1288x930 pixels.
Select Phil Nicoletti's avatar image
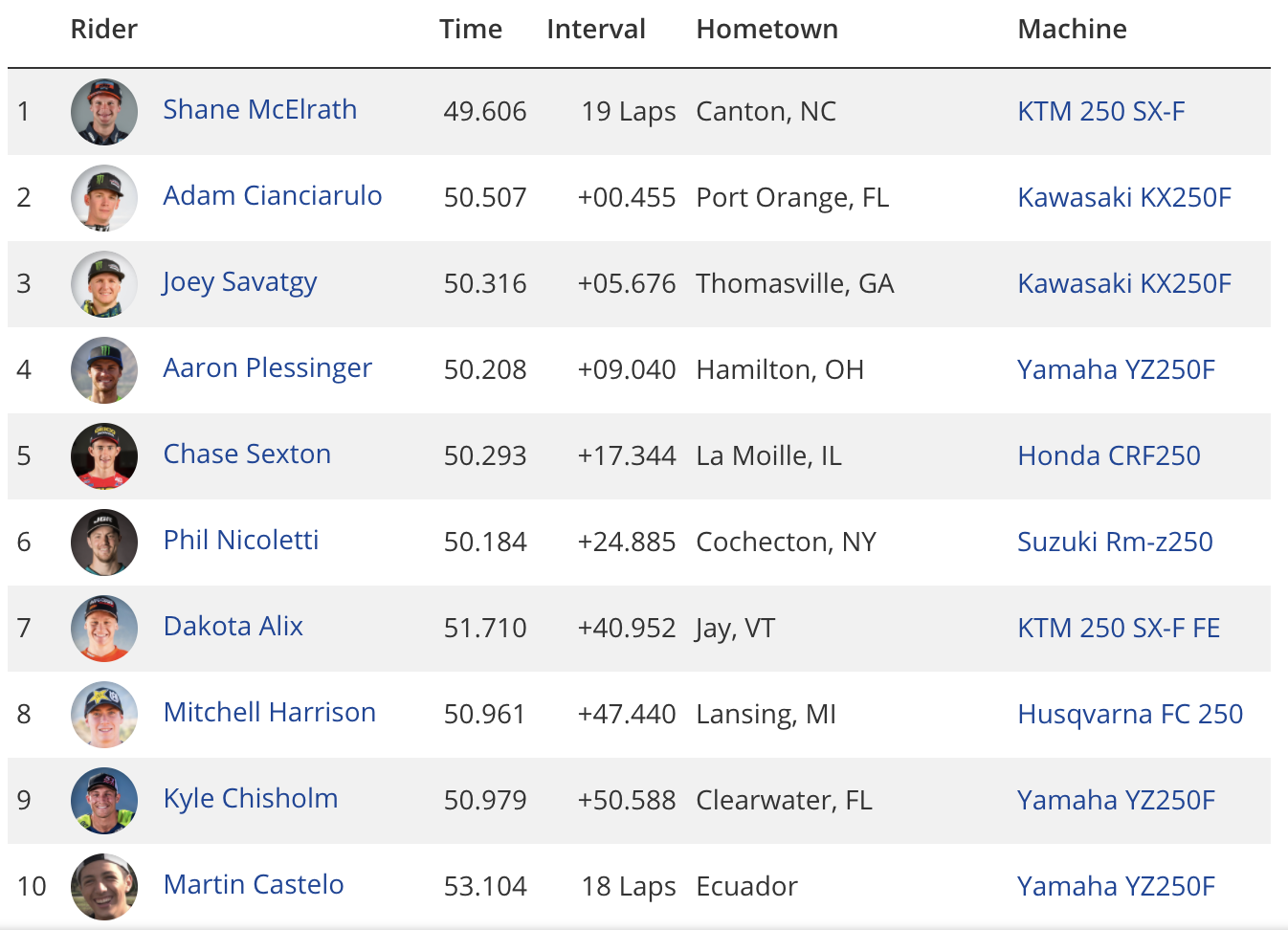104,542
